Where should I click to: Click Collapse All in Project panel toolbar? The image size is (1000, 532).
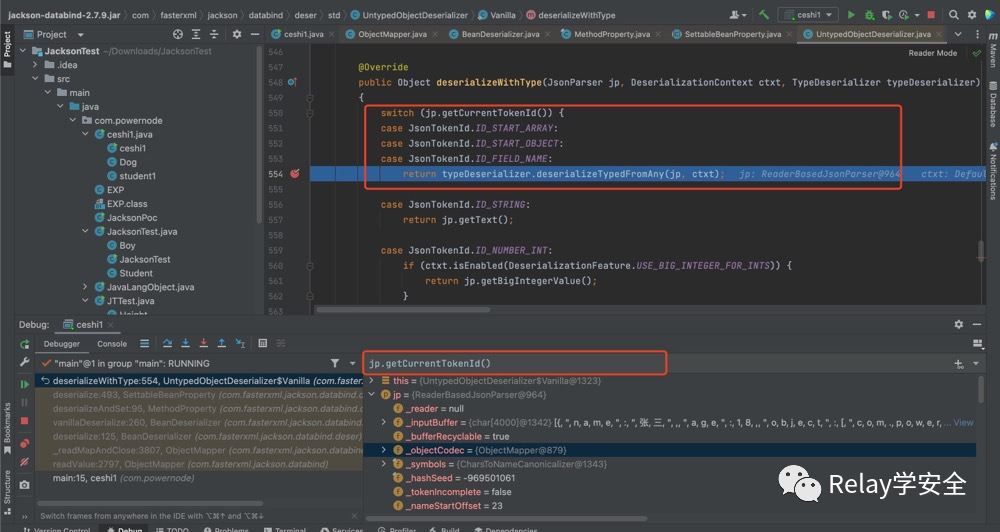click(x=214, y=34)
